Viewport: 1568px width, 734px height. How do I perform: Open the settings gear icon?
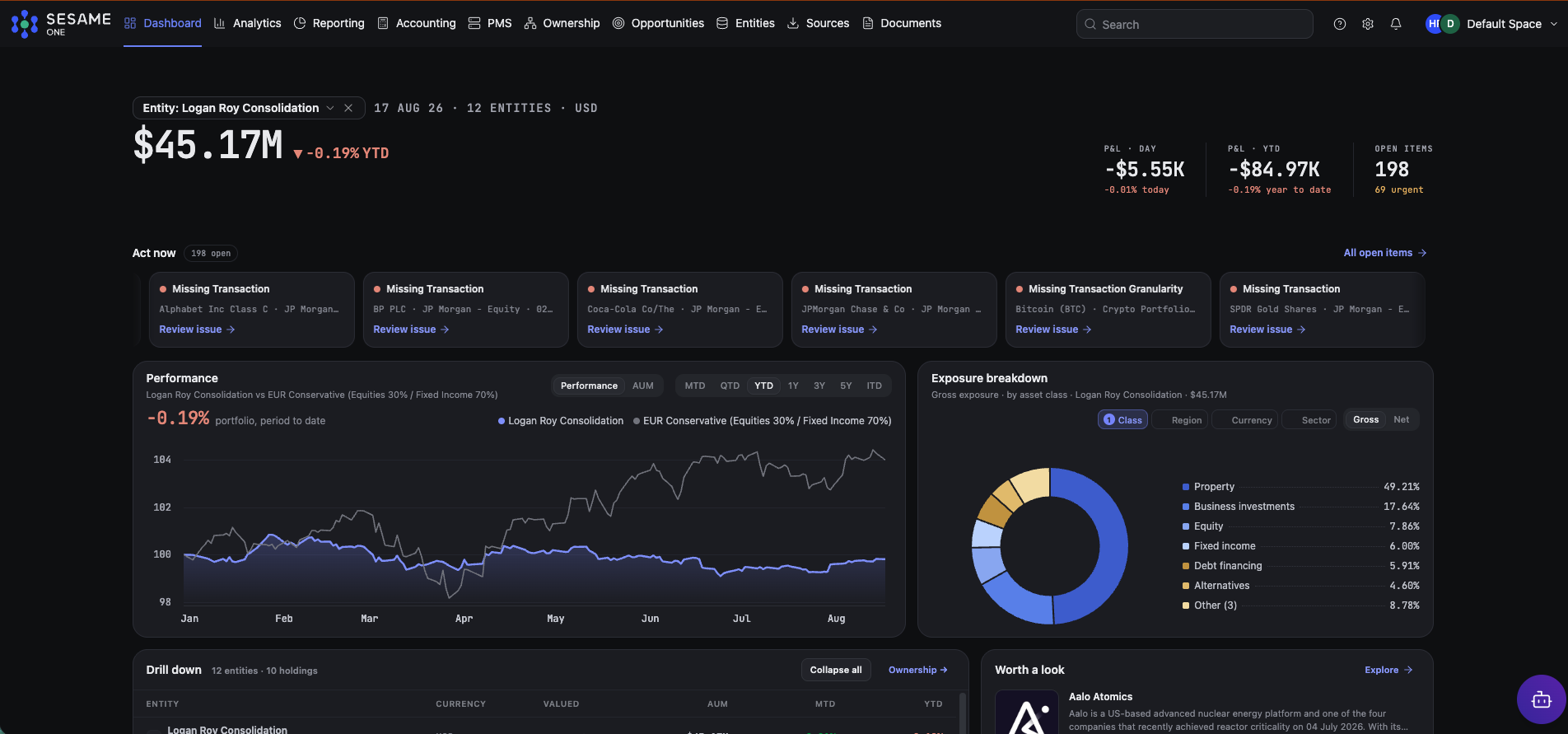[x=1368, y=24]
